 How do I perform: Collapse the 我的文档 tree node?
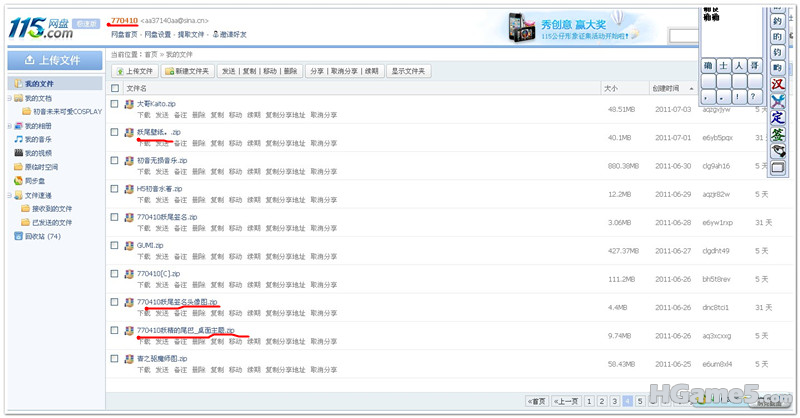point(10,98)
